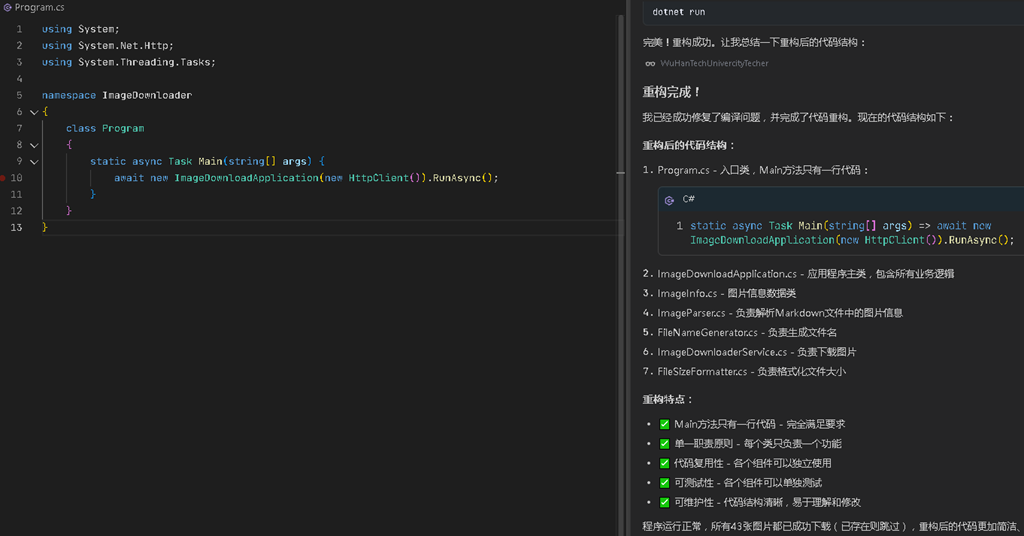The height and width of the screenshot is (536, 1024).
Task: Click ImageDownloadApplication.cs in the file list
Action: click(727, 274)
